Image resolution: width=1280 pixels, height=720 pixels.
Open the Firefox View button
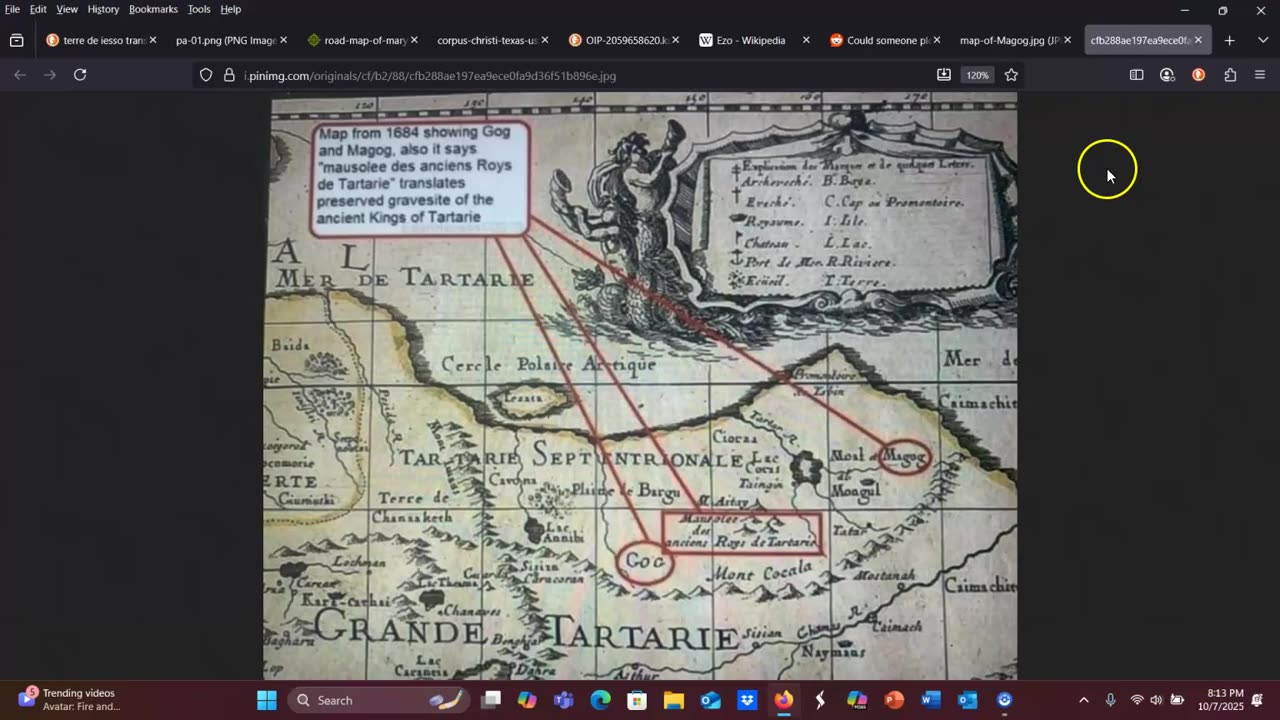[x=16, y=41]
